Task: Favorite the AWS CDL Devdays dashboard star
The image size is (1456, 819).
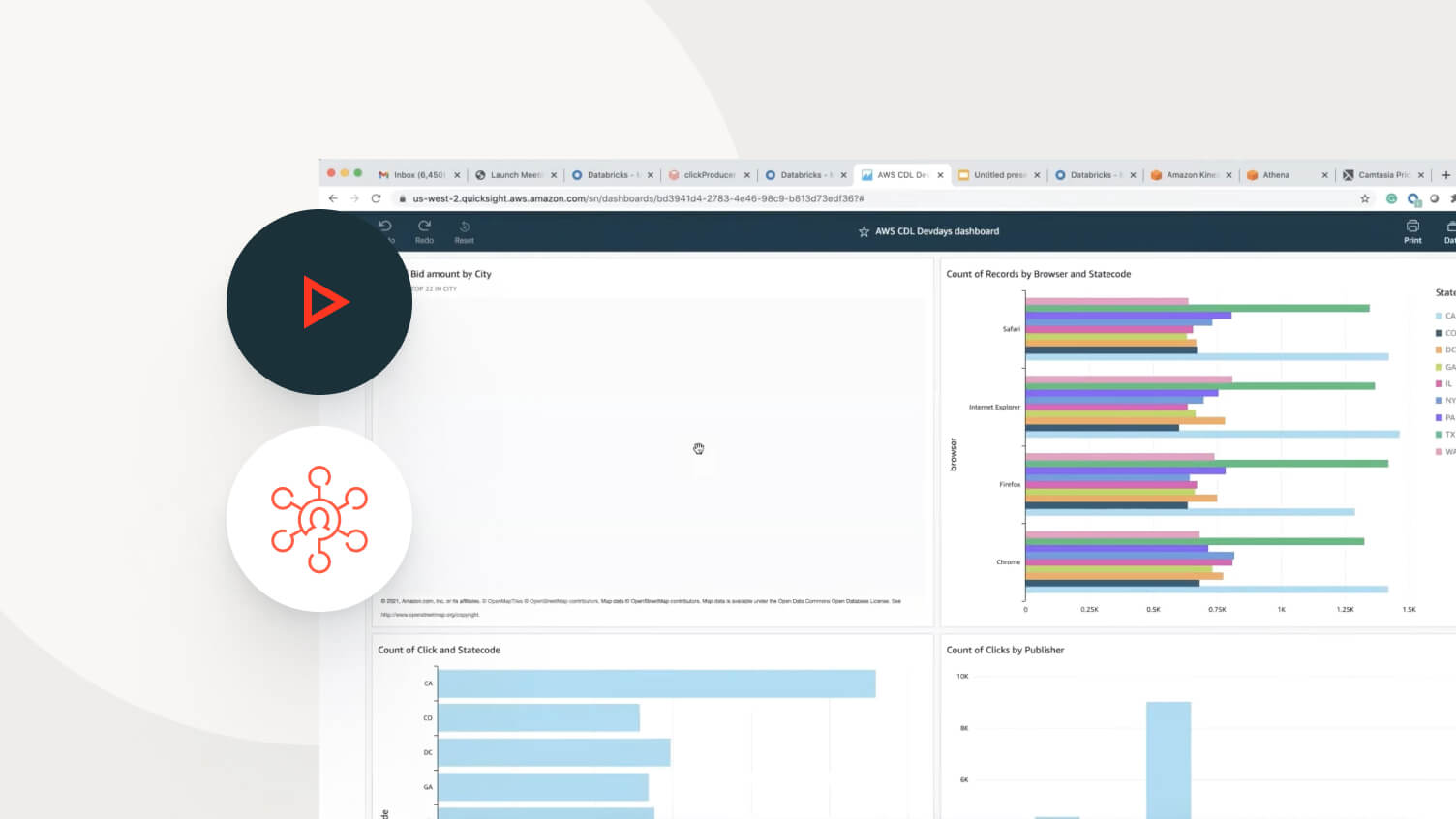Action: click(x=864, y=231)
